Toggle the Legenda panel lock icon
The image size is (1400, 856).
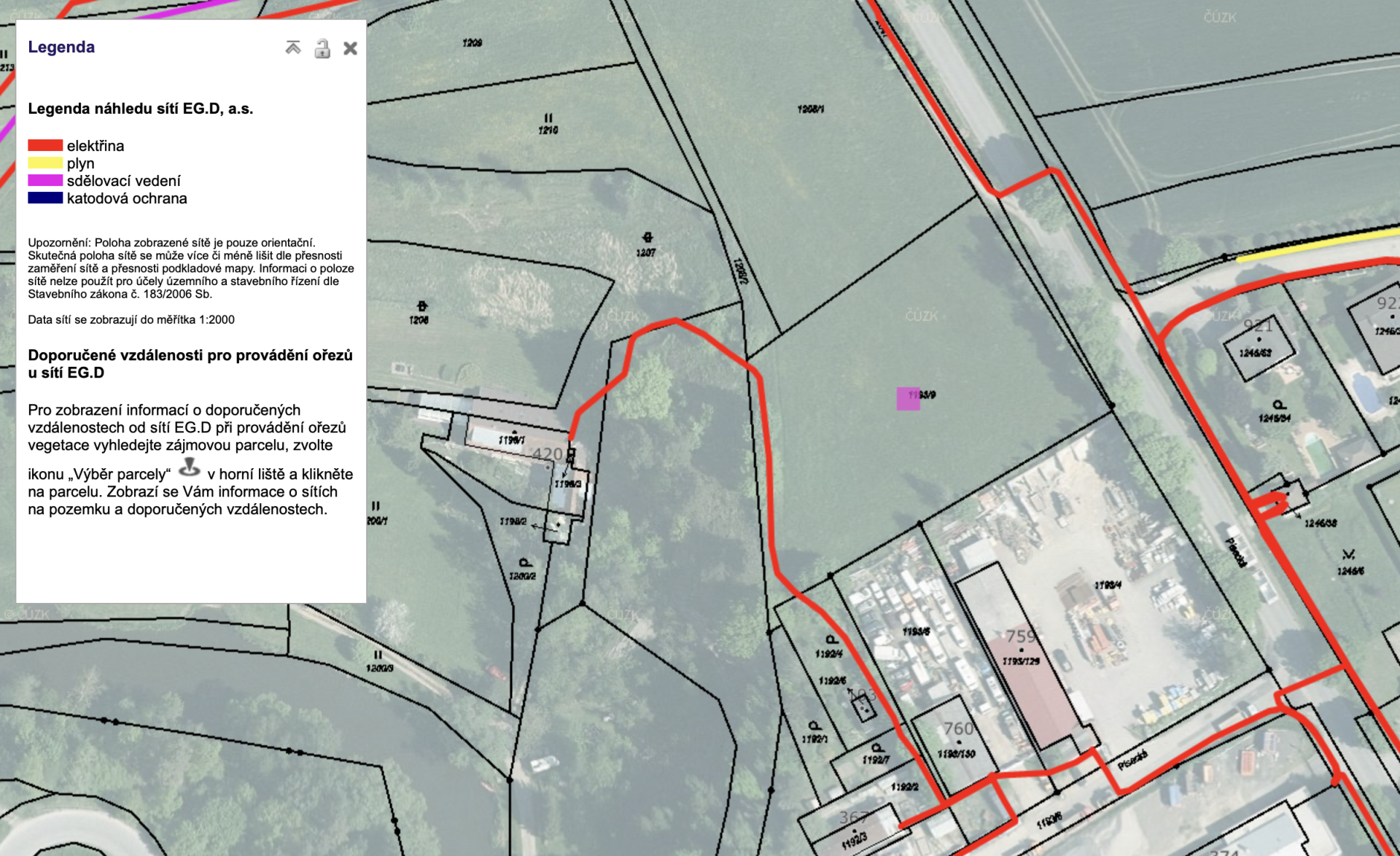click(x=322, y=49)
